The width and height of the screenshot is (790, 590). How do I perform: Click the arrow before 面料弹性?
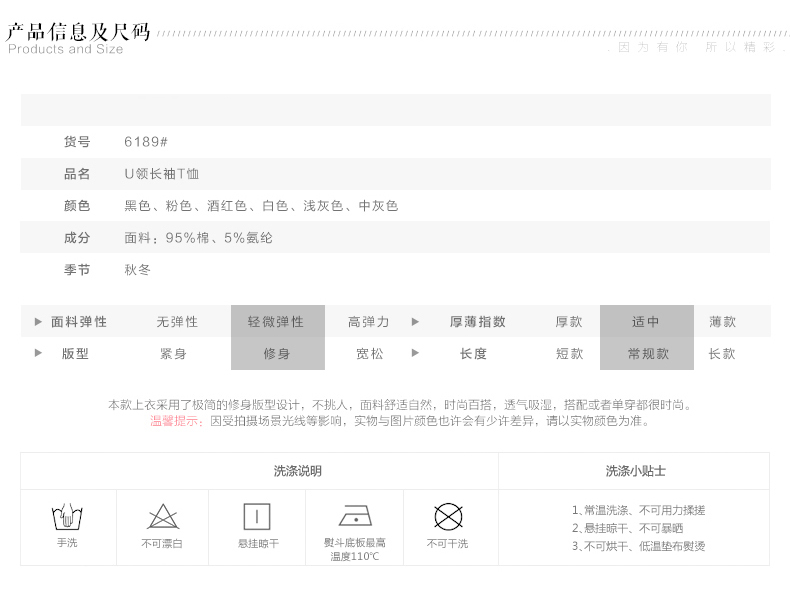38,321
